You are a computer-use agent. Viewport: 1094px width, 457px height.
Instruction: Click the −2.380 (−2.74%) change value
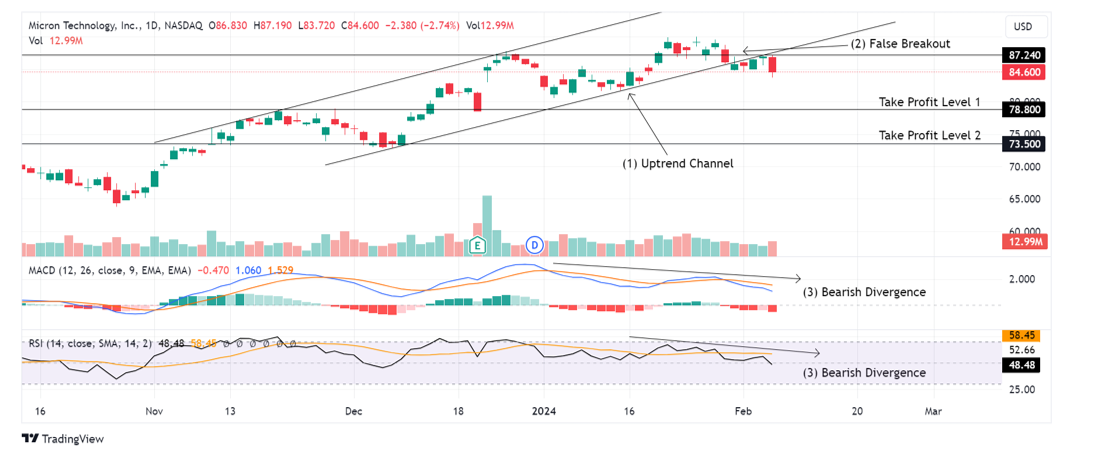pyautogui.click(x=422, y=26)
